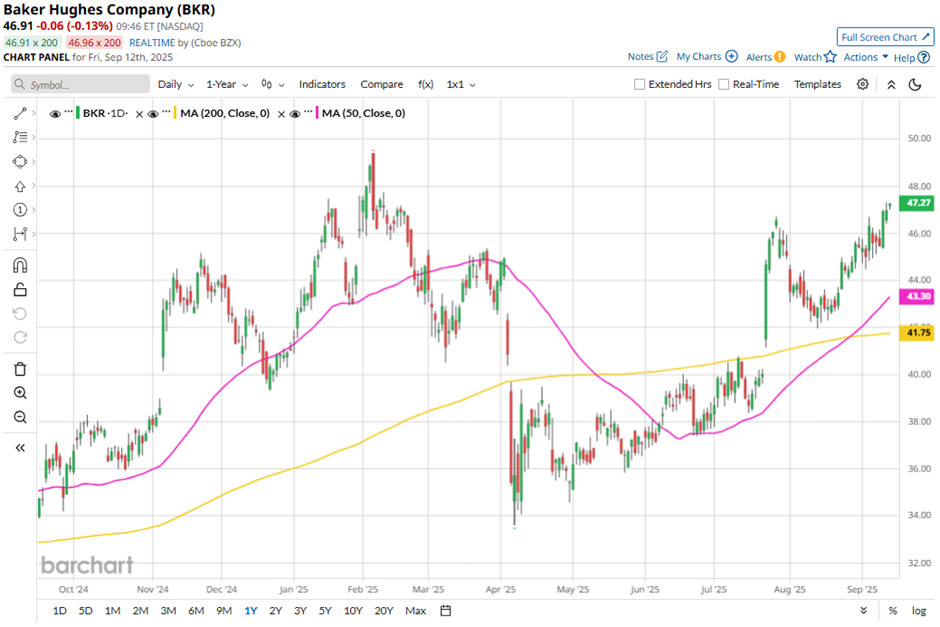Open Notes editor

coord(647,56)
